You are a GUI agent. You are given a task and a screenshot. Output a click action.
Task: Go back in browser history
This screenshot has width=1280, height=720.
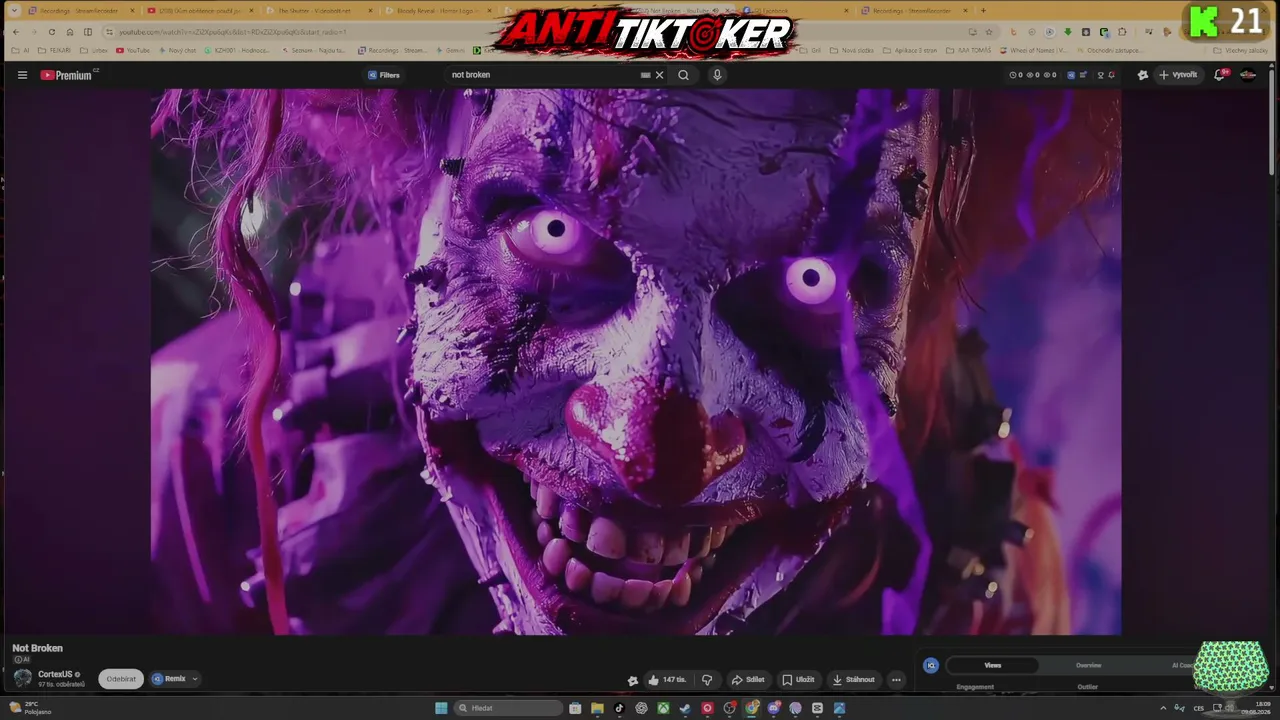[x=15, y=32]
